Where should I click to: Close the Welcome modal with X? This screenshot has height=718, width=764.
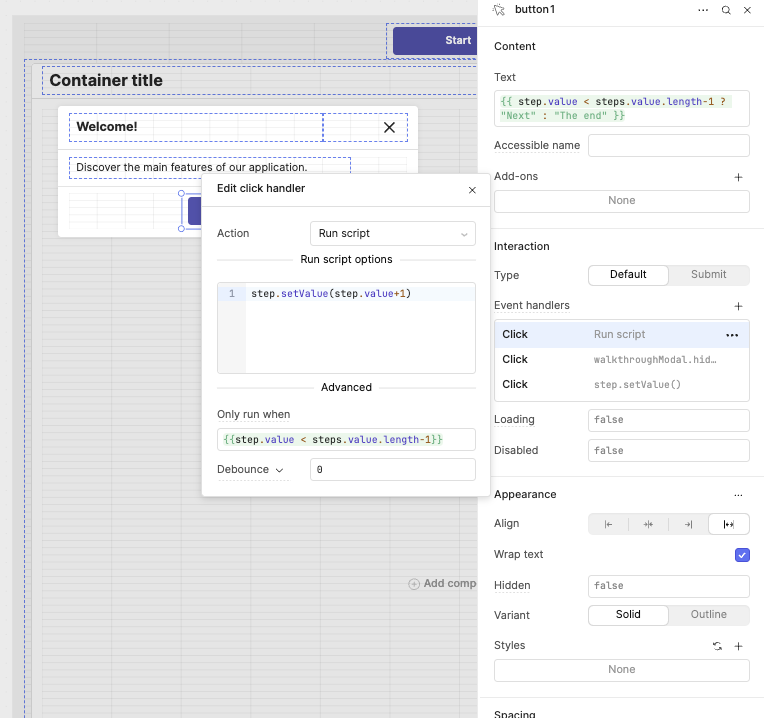pos(390,127)
